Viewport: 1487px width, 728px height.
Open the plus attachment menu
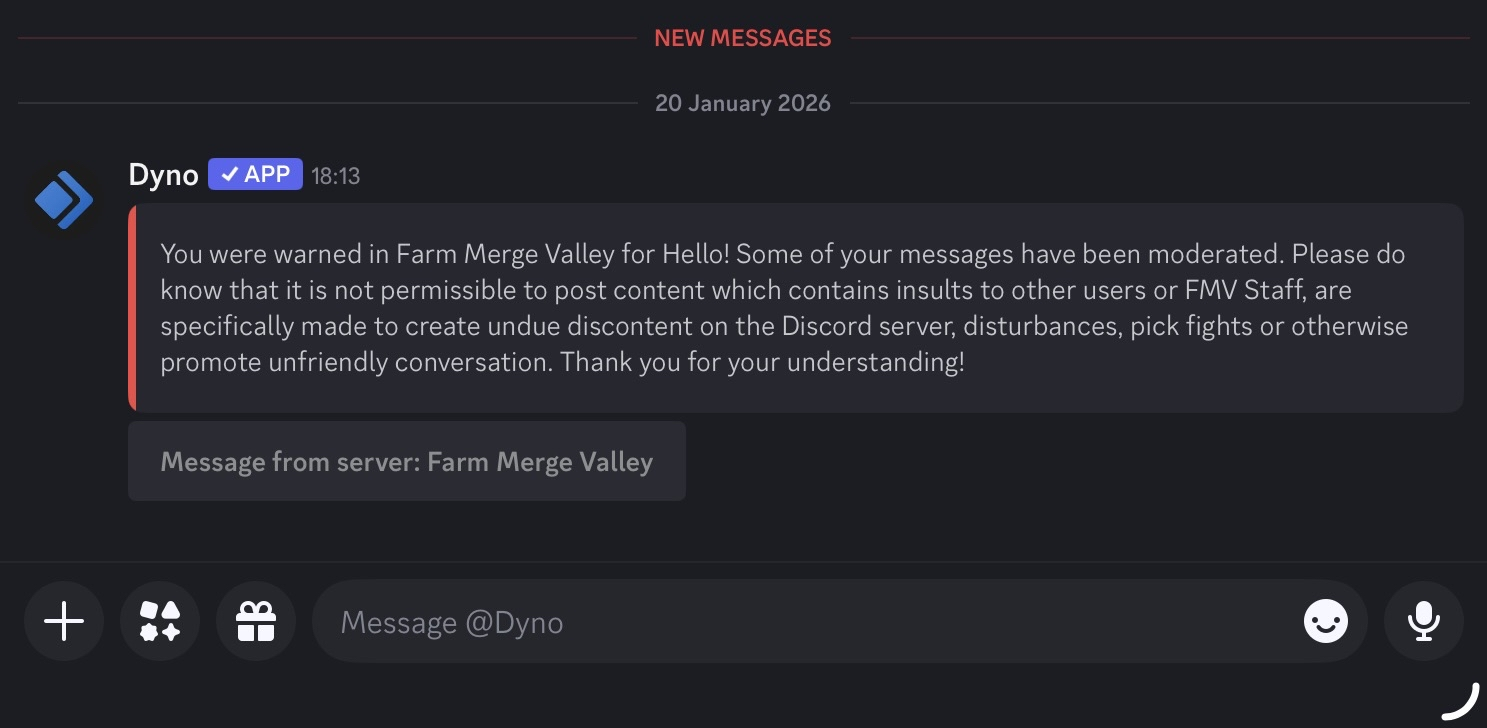64,622
